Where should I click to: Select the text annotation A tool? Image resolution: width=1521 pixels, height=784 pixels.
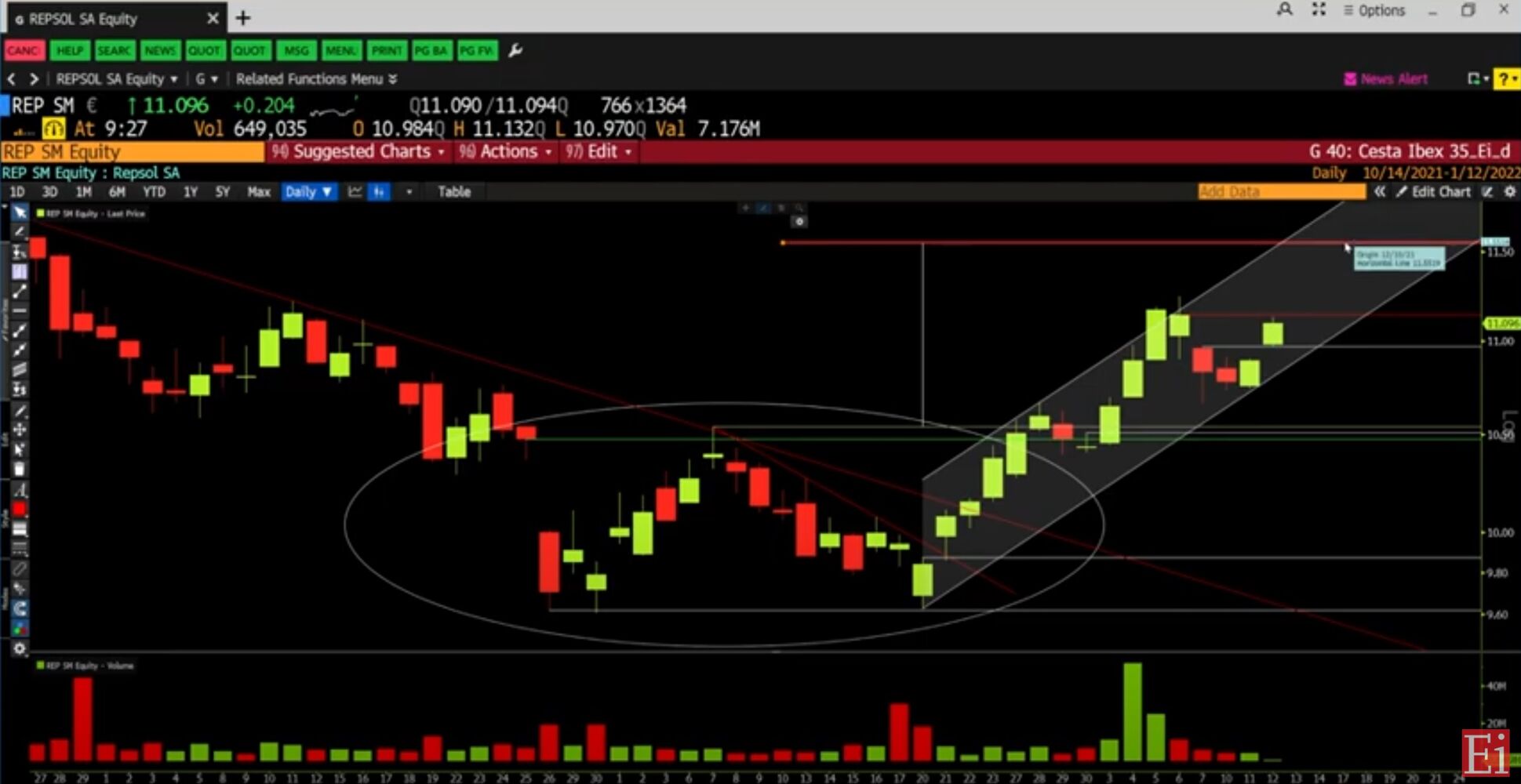coord(20,490)
